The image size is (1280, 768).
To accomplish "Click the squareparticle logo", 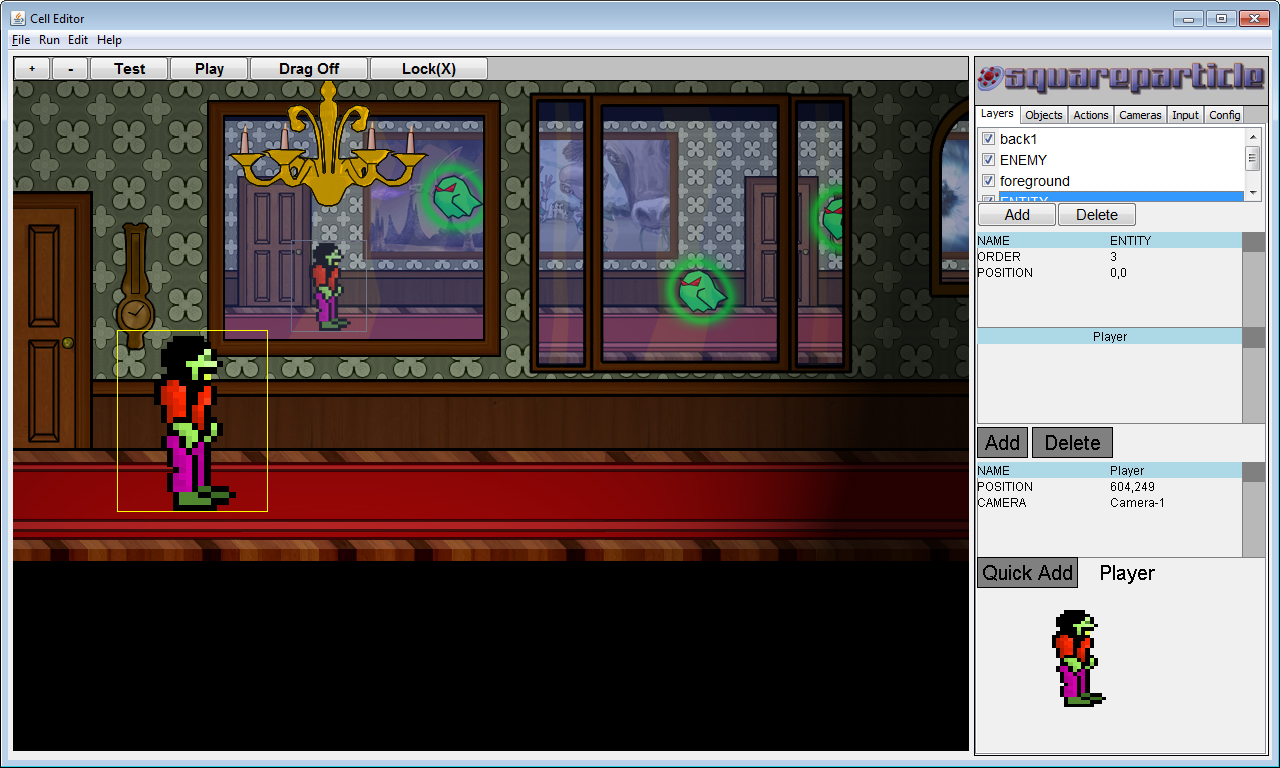I will tap(1118, 76).
